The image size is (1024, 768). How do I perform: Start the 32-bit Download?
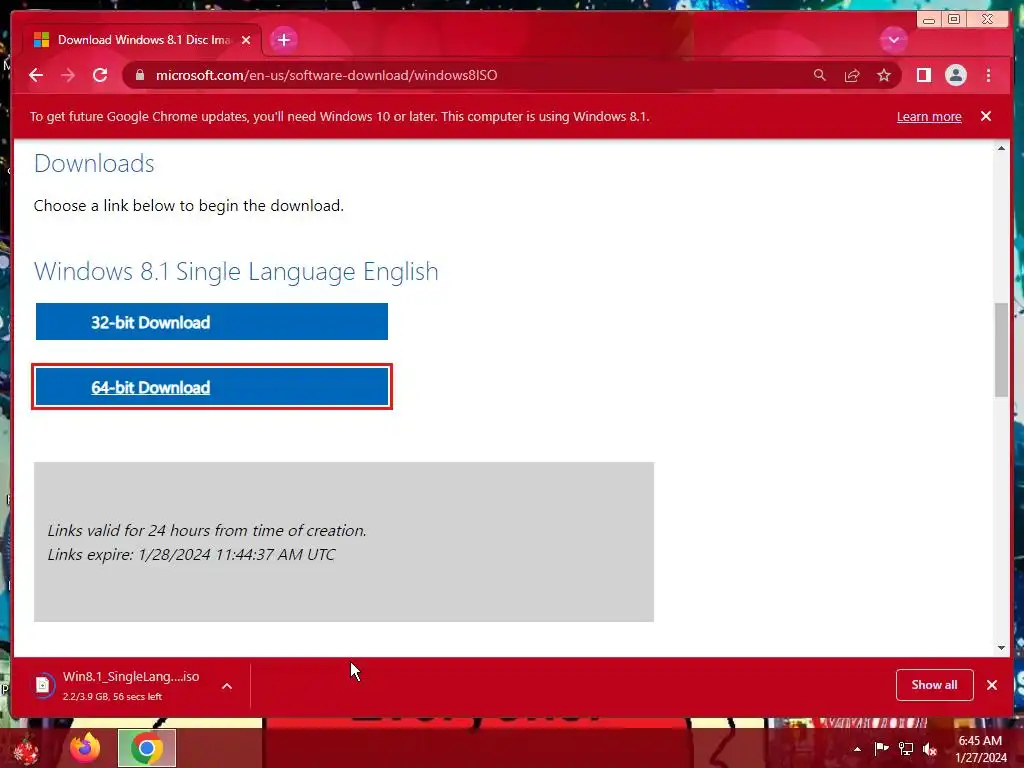click(212, 321)
